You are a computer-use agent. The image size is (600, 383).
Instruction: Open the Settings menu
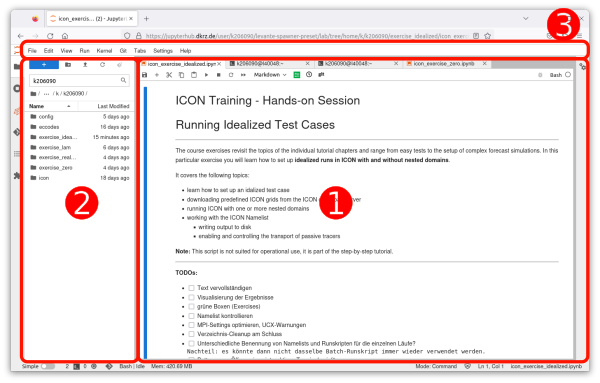[163, 51]
